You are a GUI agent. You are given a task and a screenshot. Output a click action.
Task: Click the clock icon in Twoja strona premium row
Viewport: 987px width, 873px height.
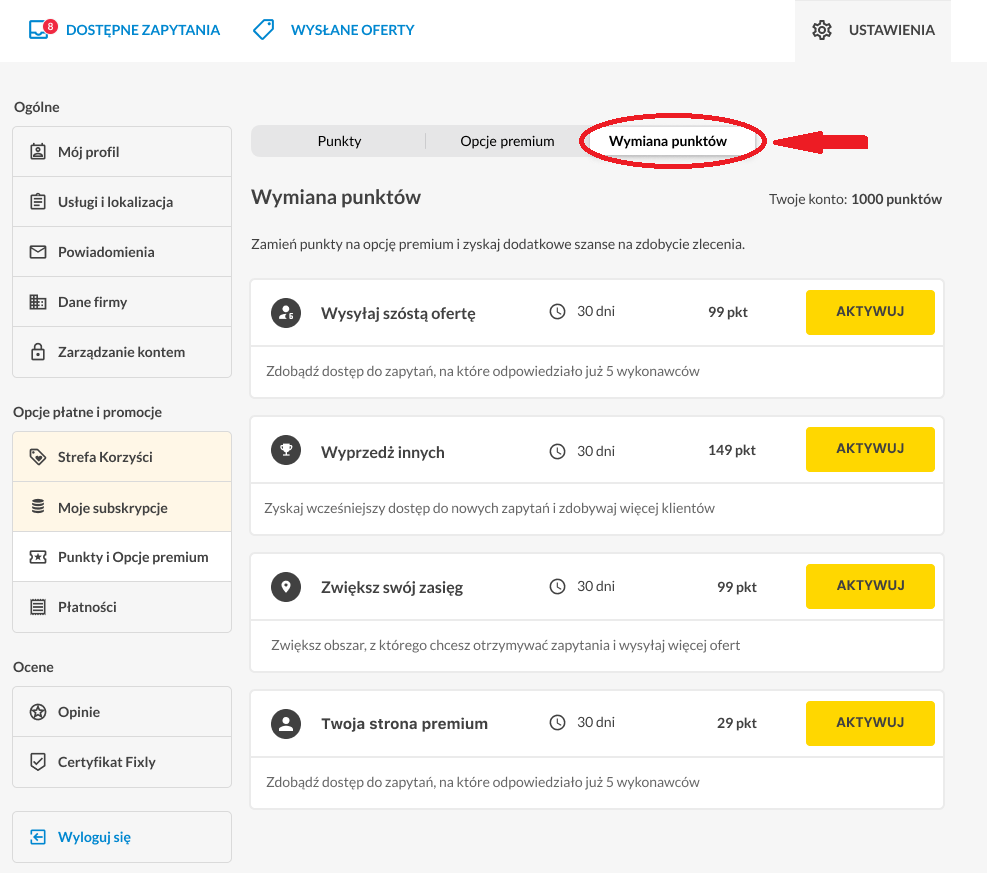point(557,723)
